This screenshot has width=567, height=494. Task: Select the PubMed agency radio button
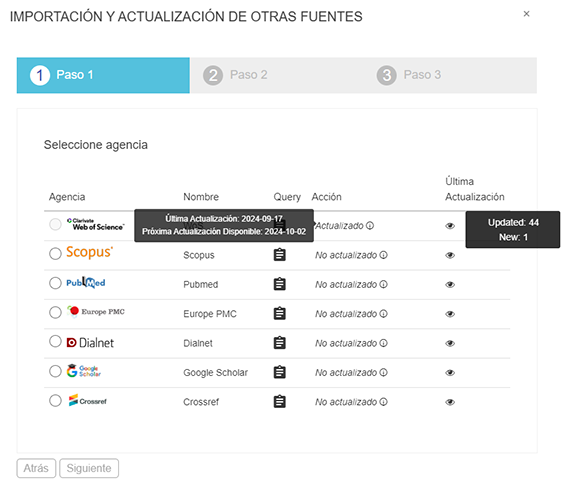(x=55, y=283)
